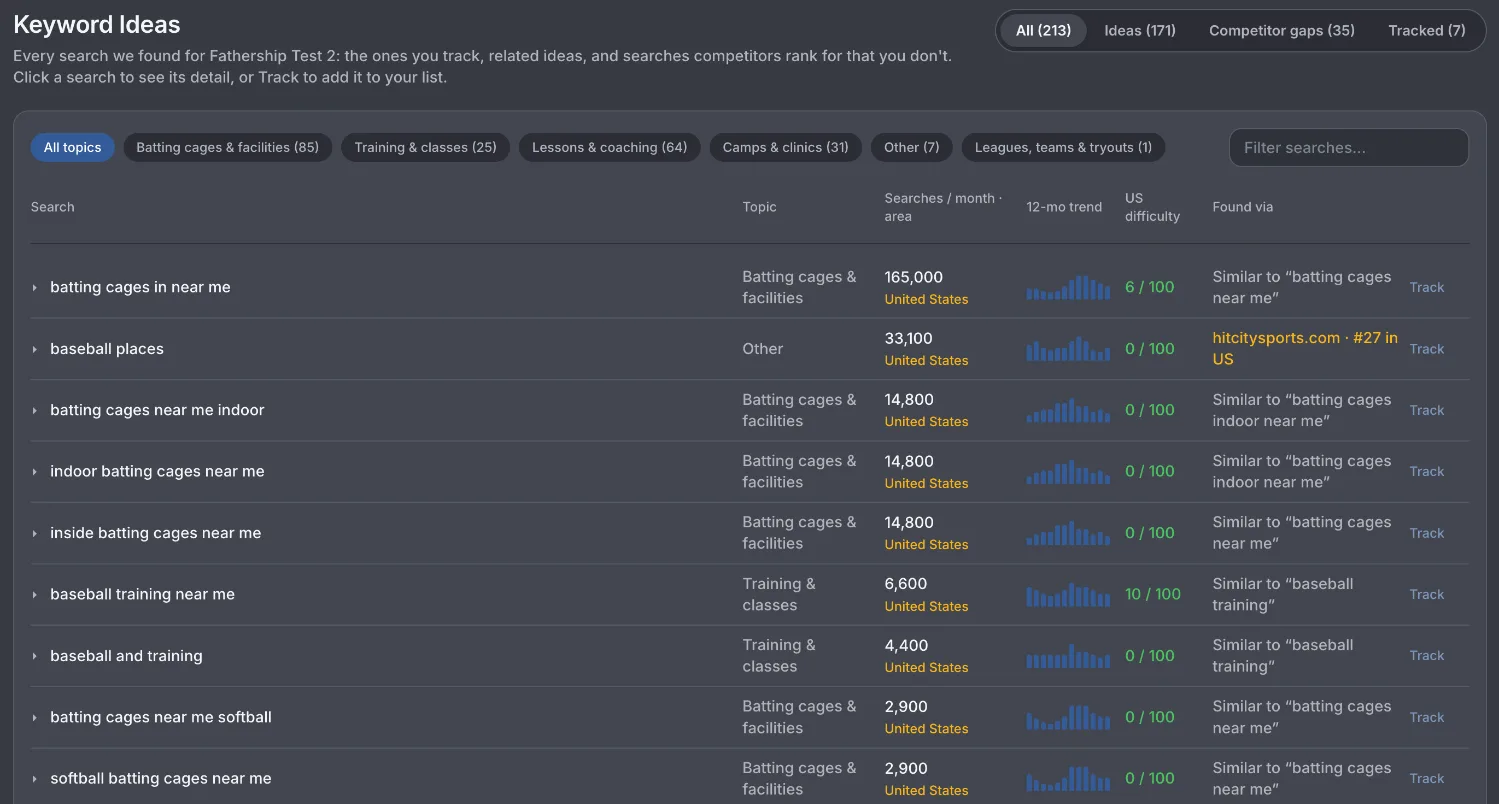This screenshot has width=1499, height=804.
Task: Expand the "batting cages near me indoor" row
Action: point(34,411)
